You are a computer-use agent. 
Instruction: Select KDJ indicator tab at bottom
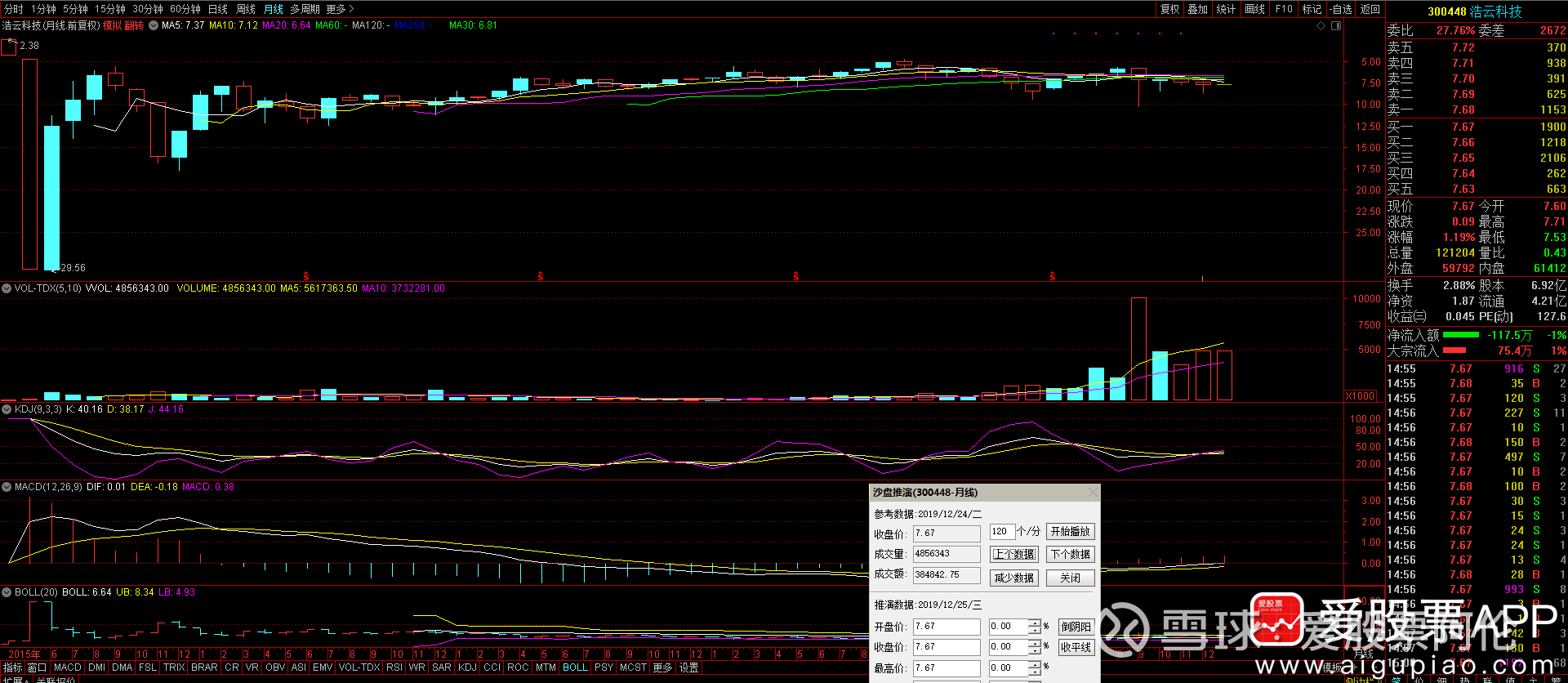point(467,667)
